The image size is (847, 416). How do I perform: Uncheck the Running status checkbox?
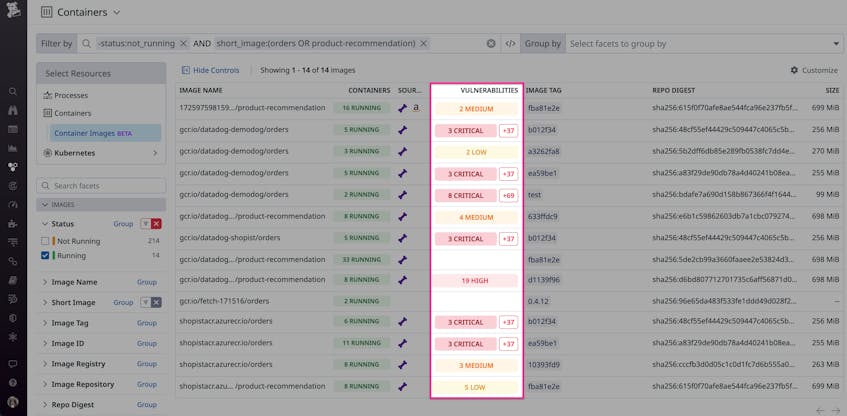coord(45,256)
